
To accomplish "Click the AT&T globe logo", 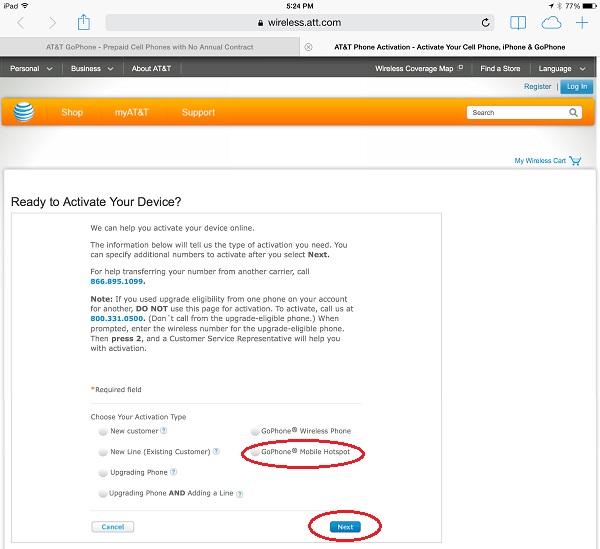I will point(24,112).
